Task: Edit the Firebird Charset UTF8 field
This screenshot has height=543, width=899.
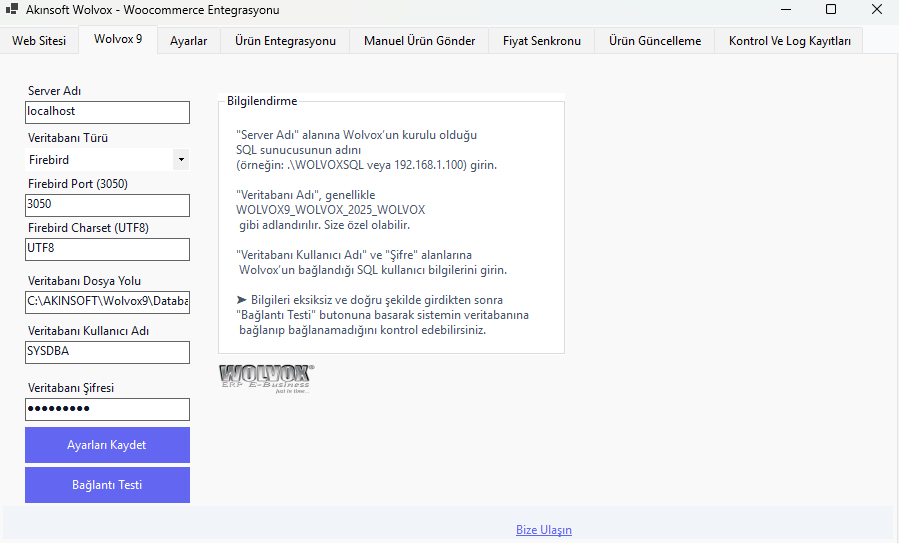Action: coord(107,249)
